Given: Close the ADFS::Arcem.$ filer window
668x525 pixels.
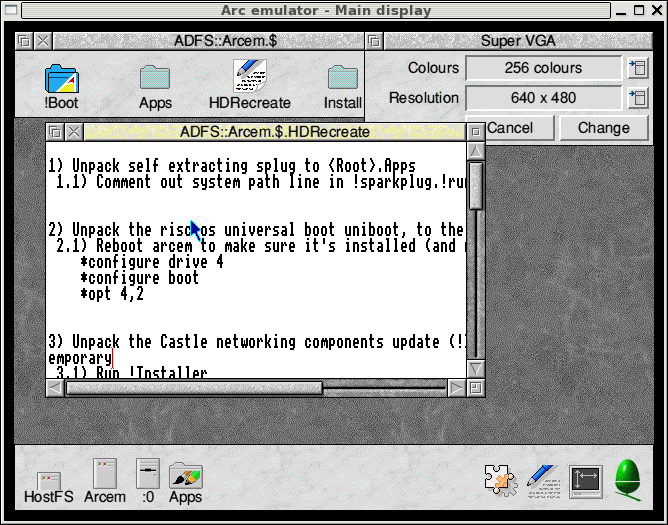Looking at the screenshot, I should pos(43,41).
